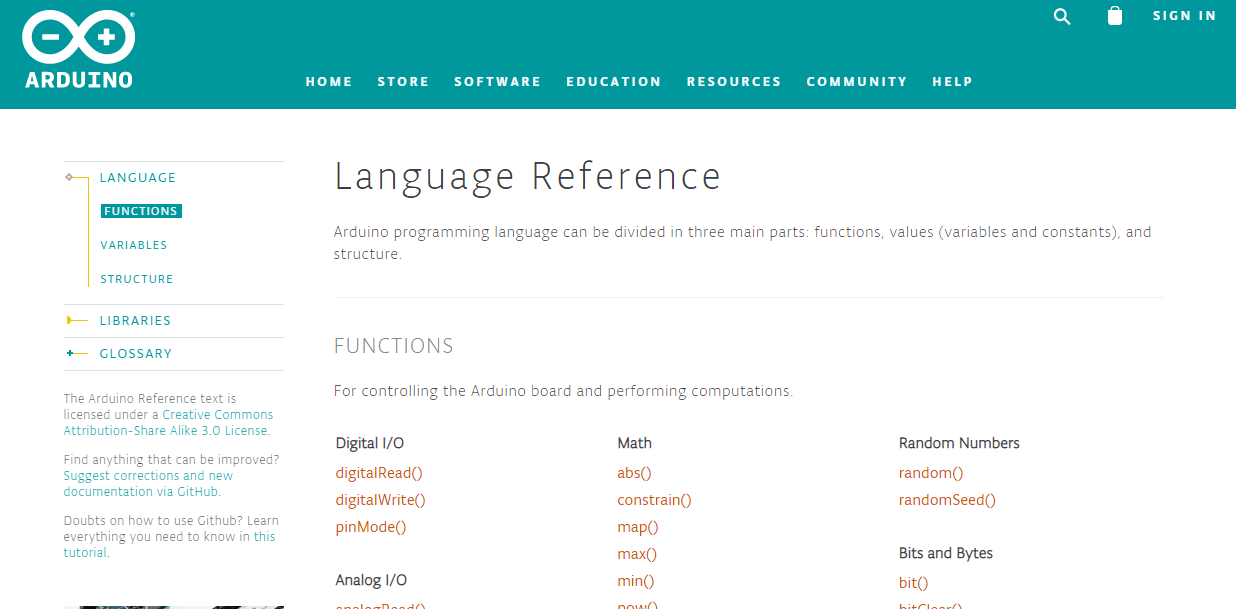1236x609 pixels.
Task: Click the Arduino logo
Action: [79, 50]
